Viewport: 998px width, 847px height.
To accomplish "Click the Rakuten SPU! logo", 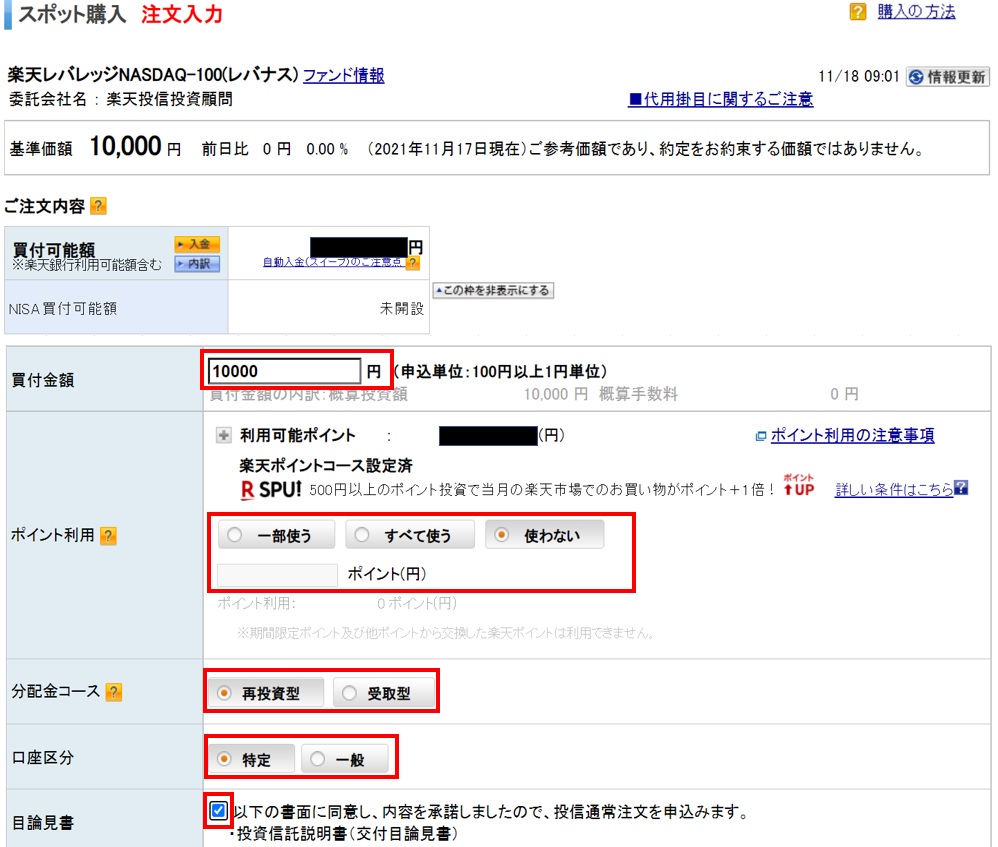I will (271, 489).
